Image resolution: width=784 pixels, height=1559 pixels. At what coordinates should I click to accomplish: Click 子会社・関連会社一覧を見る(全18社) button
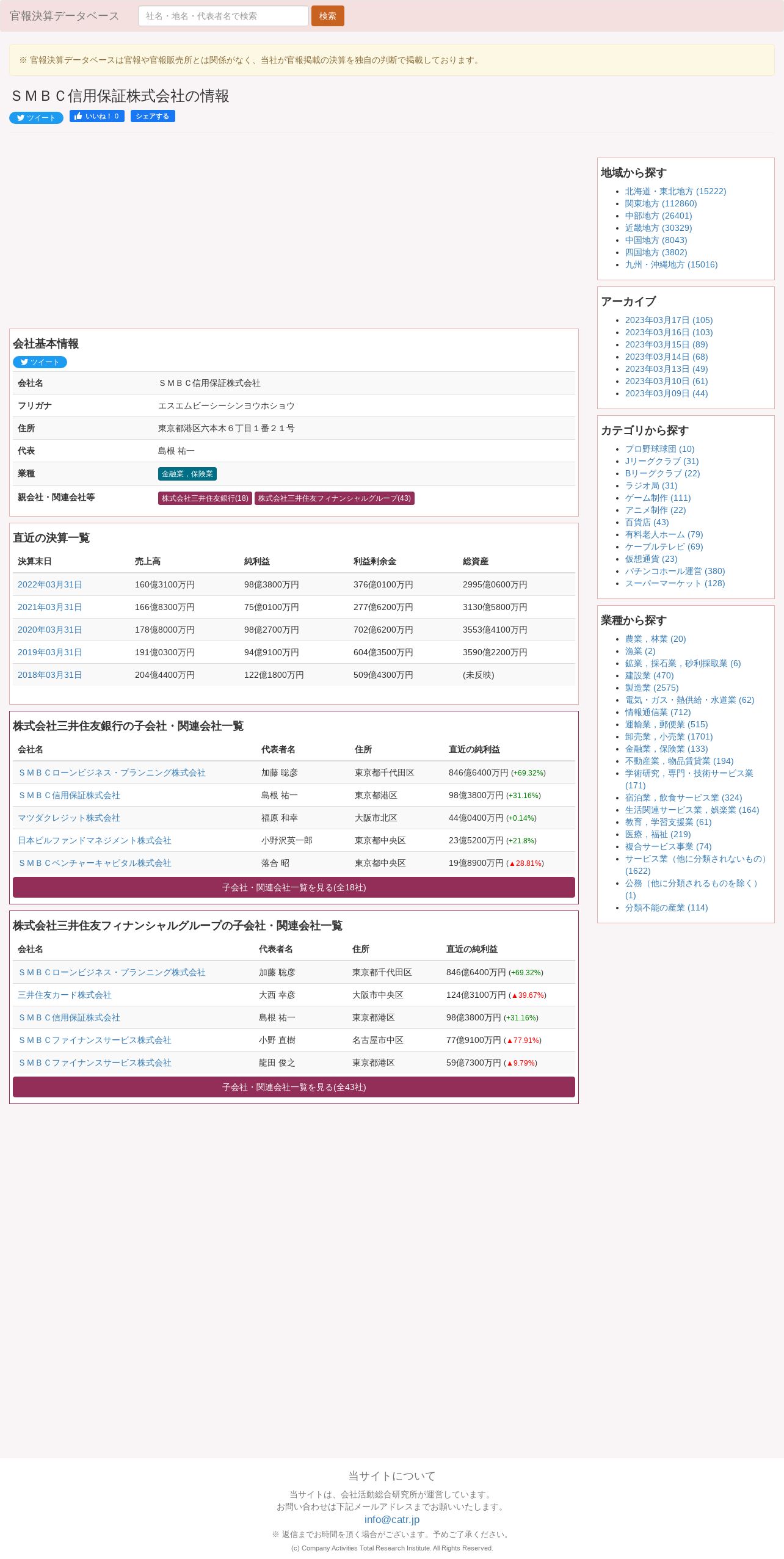point(294,887)
